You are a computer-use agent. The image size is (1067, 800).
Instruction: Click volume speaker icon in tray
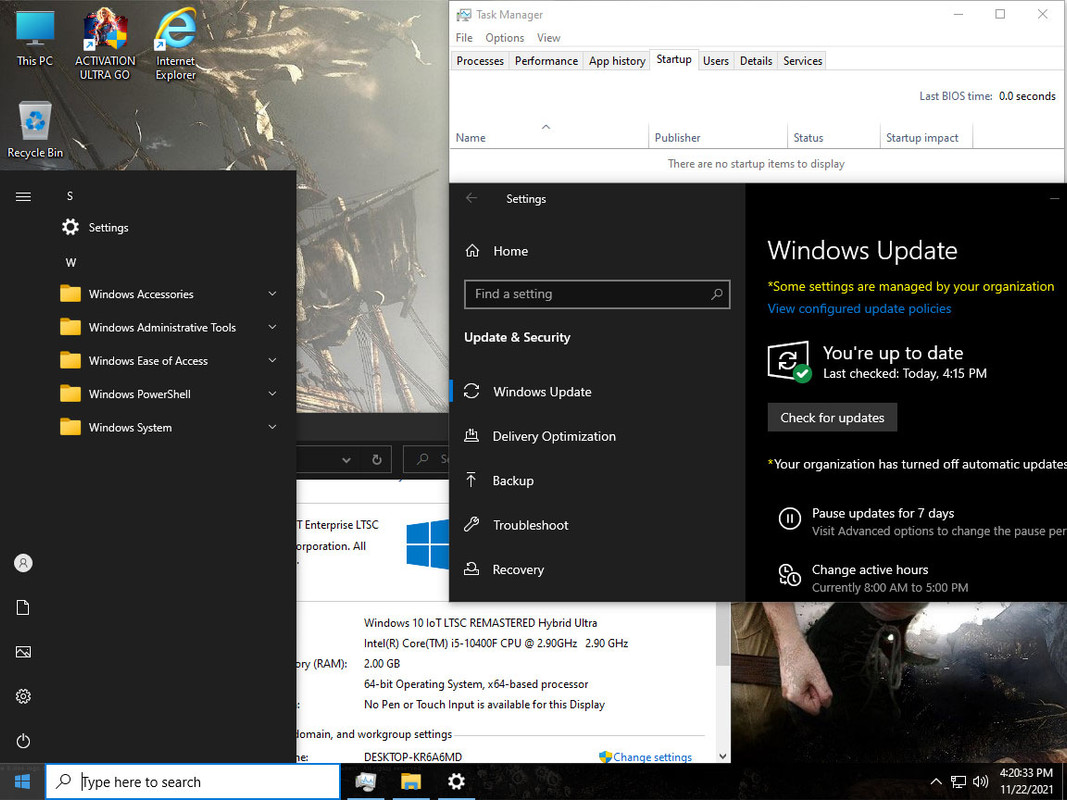click(x=981, y=782)
